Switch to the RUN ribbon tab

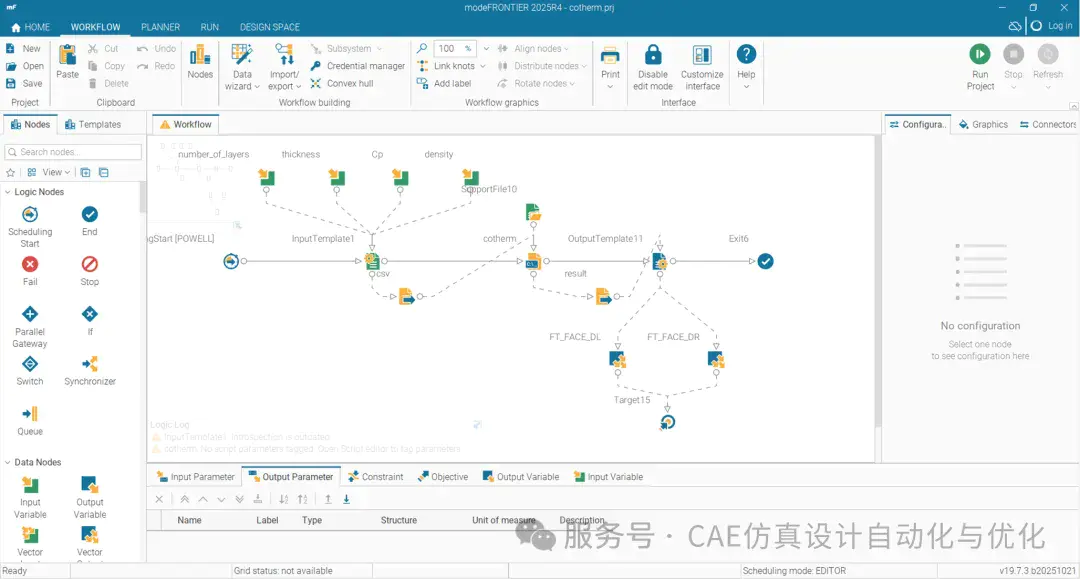(209, 27)
